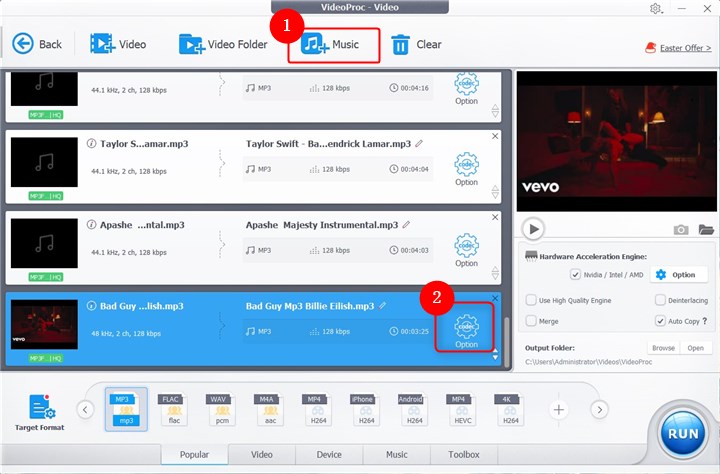Open codec Option for the topmost track

(467, 90)
